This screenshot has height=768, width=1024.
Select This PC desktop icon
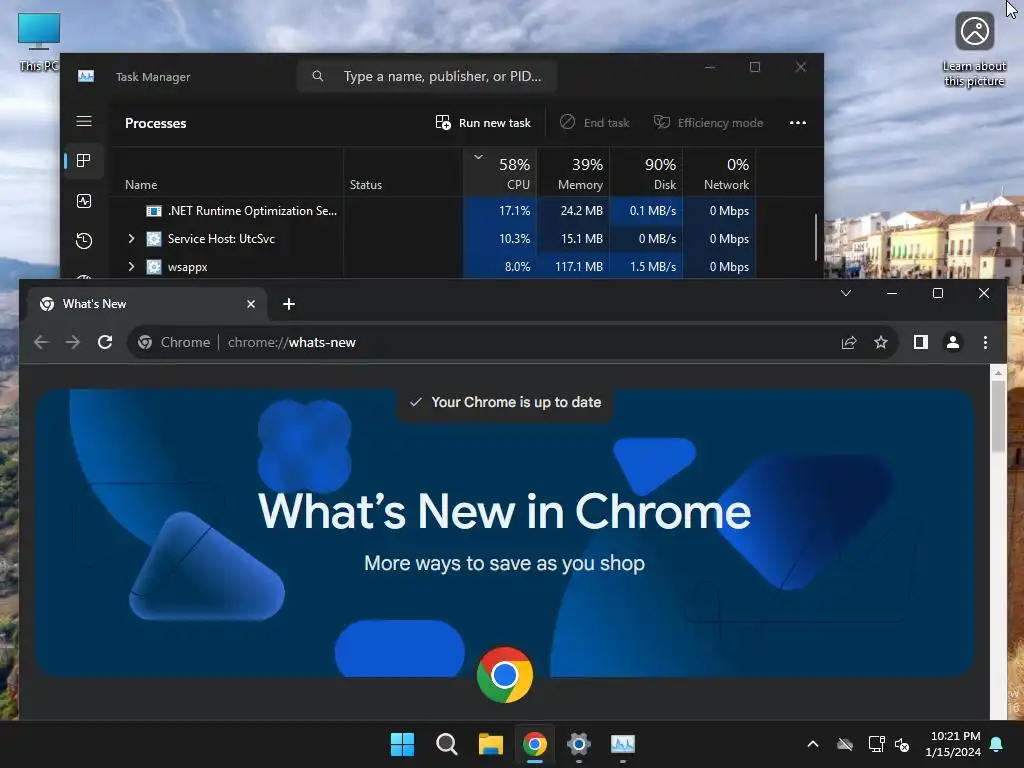point(39,42)
